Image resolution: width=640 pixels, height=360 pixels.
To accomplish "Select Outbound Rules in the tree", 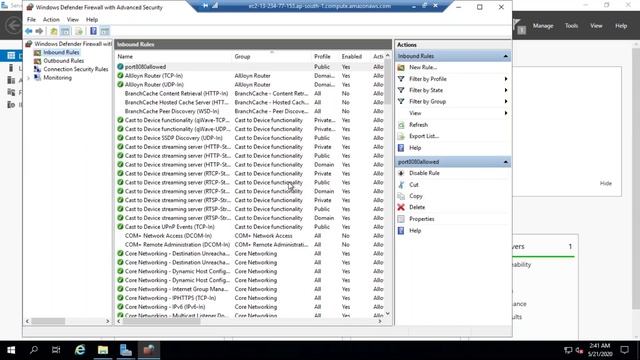I will [63, 61].
